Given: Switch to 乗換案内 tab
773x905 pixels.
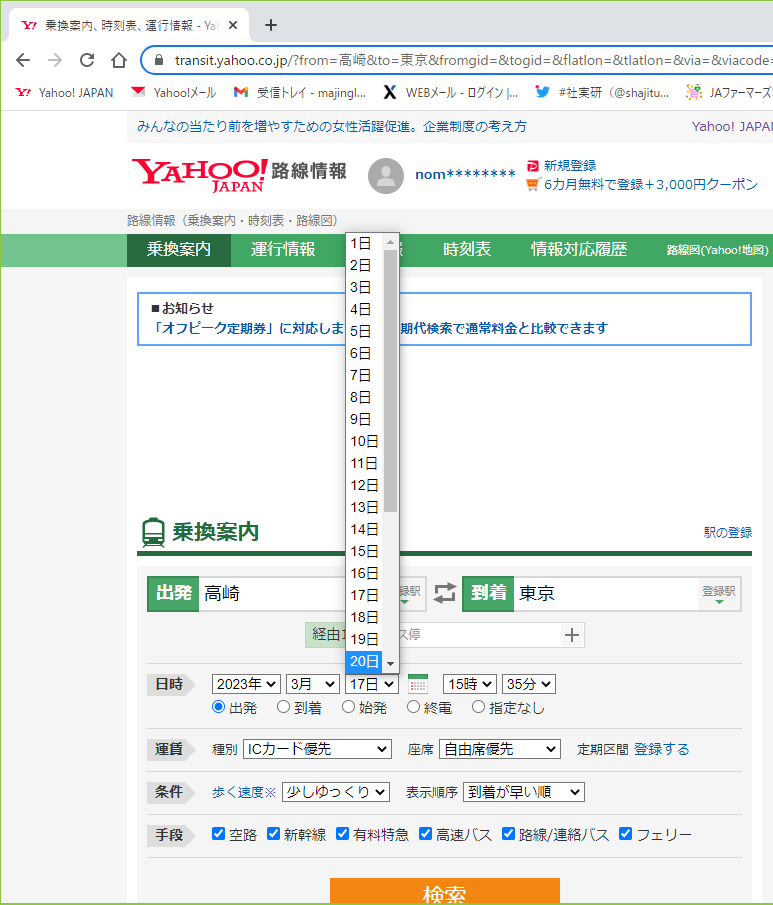Looking at the screenshot, I should click(179, 249).
